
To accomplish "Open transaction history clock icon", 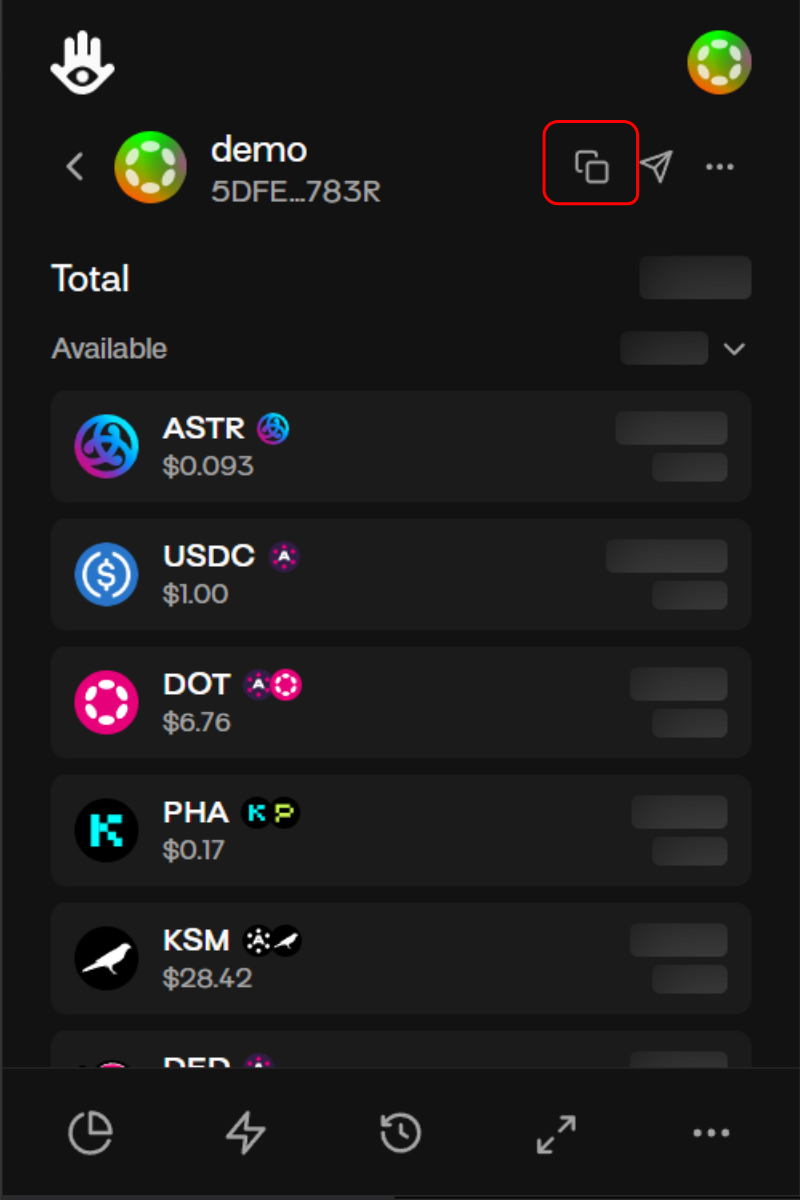I will point(401,1133).
